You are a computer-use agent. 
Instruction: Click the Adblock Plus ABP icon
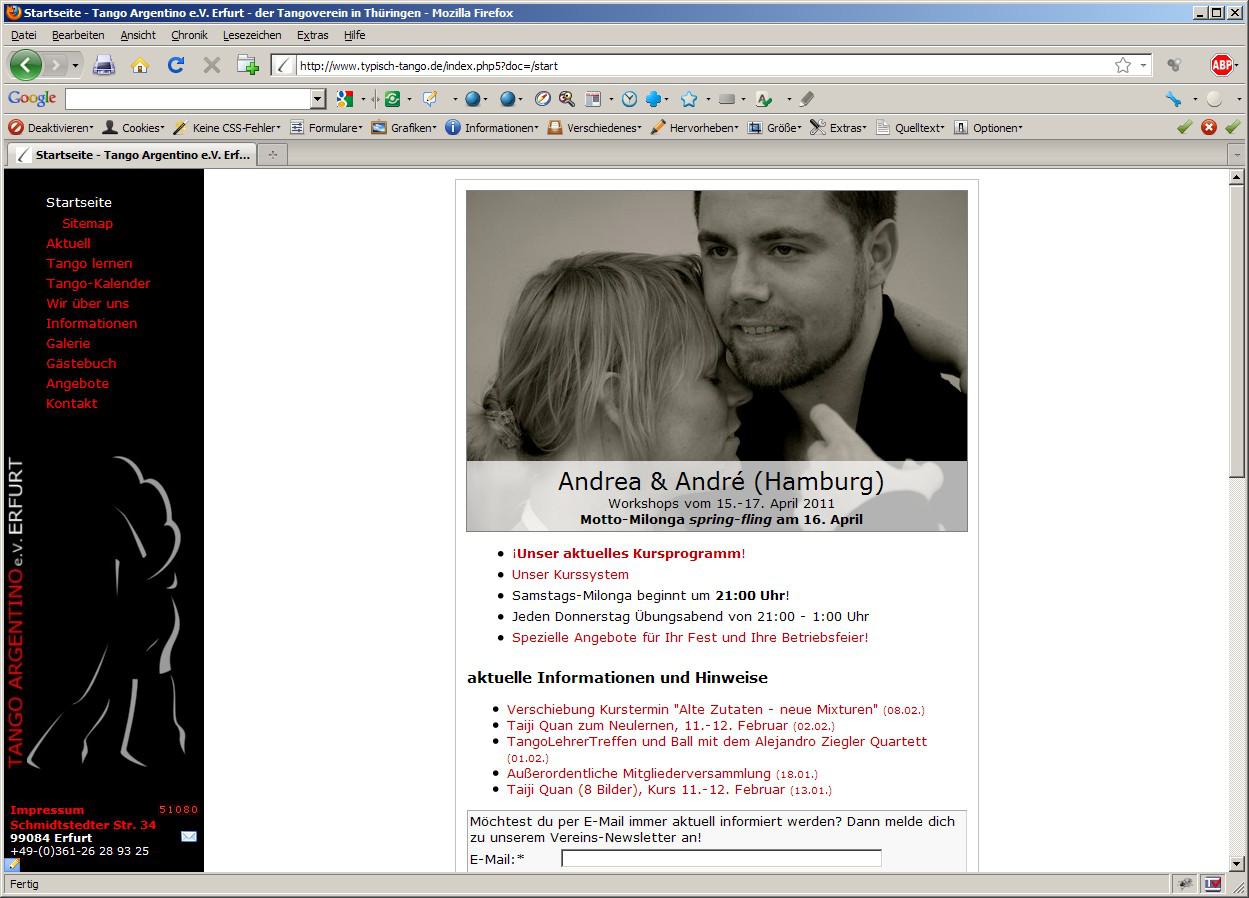coord(1221,65)
